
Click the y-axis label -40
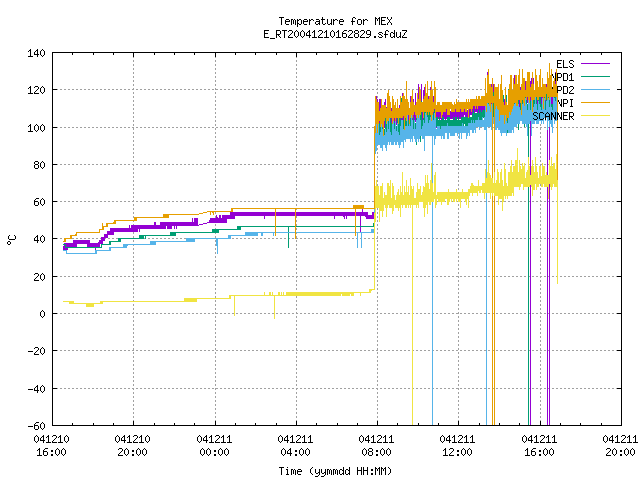[x=36, y=389]
